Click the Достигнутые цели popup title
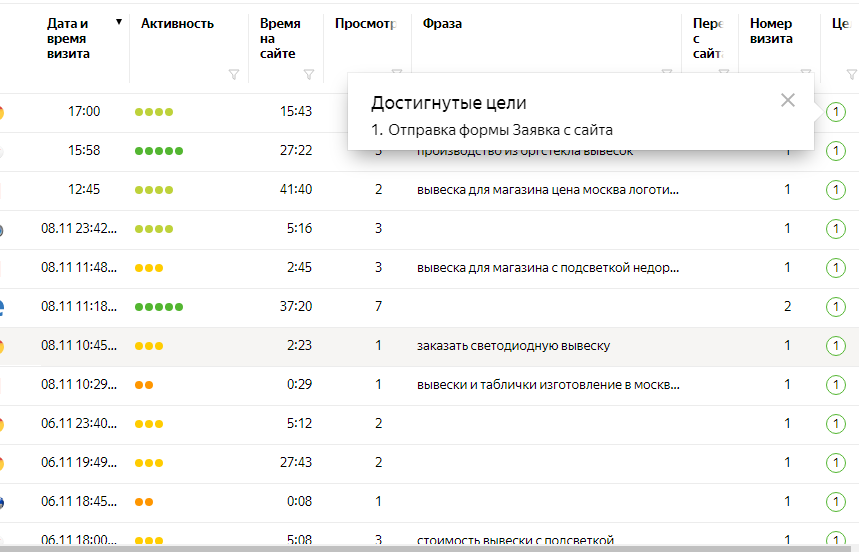 449,103
